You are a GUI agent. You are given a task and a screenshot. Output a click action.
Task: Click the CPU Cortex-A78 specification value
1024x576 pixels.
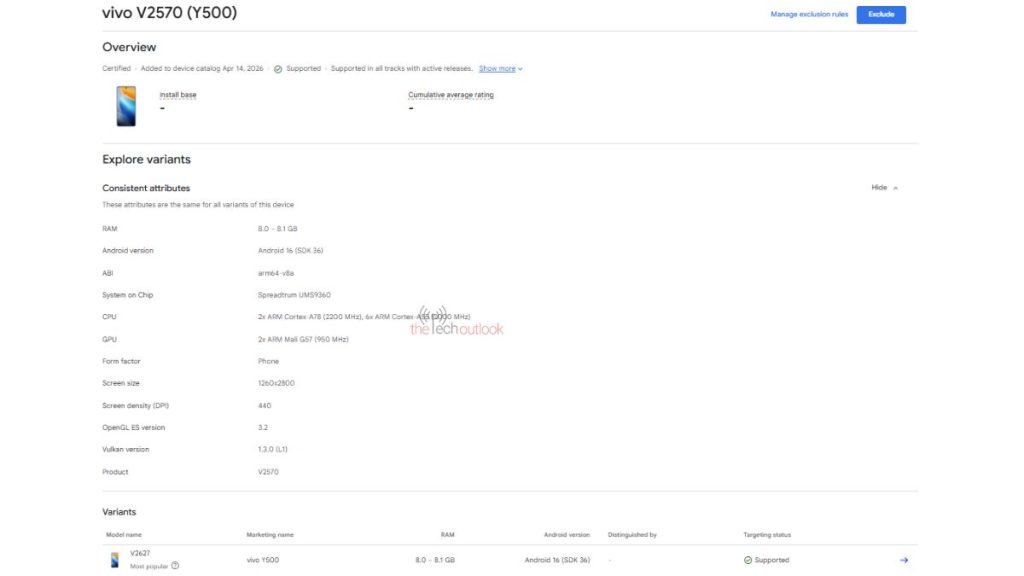click(364, 317)
